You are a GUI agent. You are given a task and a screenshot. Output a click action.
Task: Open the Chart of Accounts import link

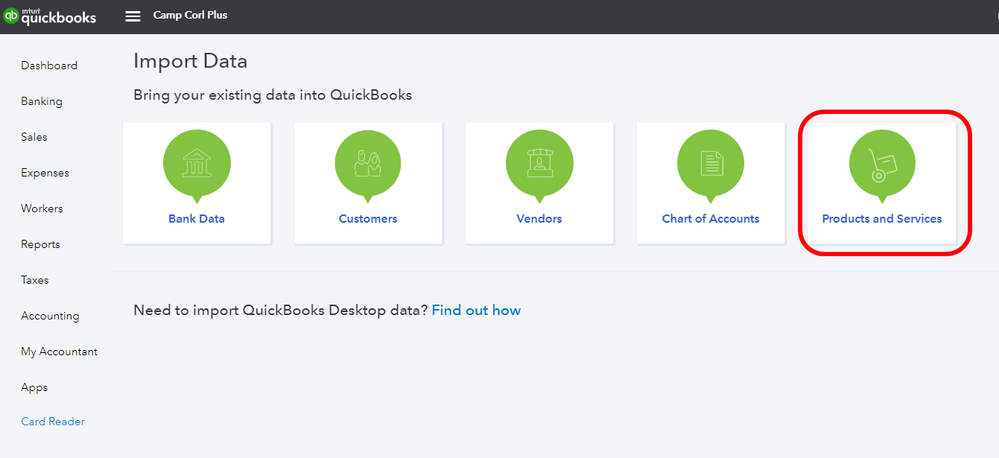coord(710,218)
